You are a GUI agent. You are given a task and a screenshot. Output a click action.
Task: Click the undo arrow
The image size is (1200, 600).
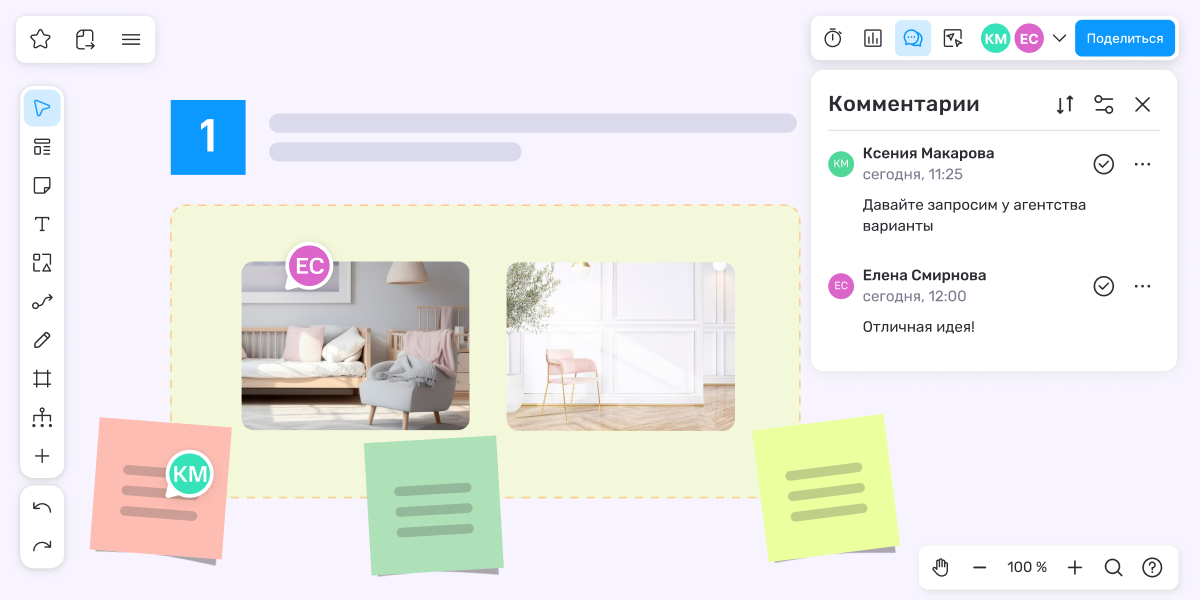(x=42, y=508)
